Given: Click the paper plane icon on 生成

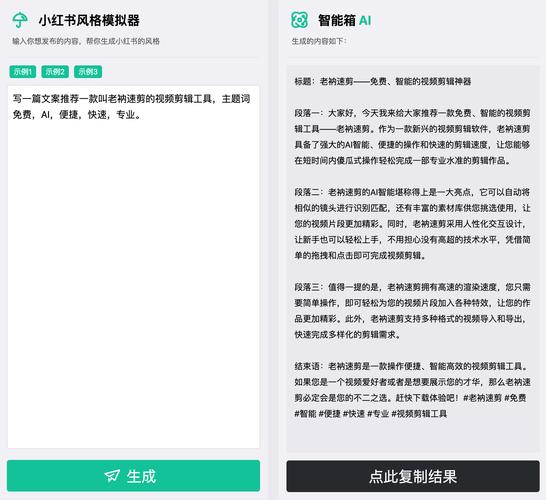Looking at the screenshot, I should coord(112,476).
